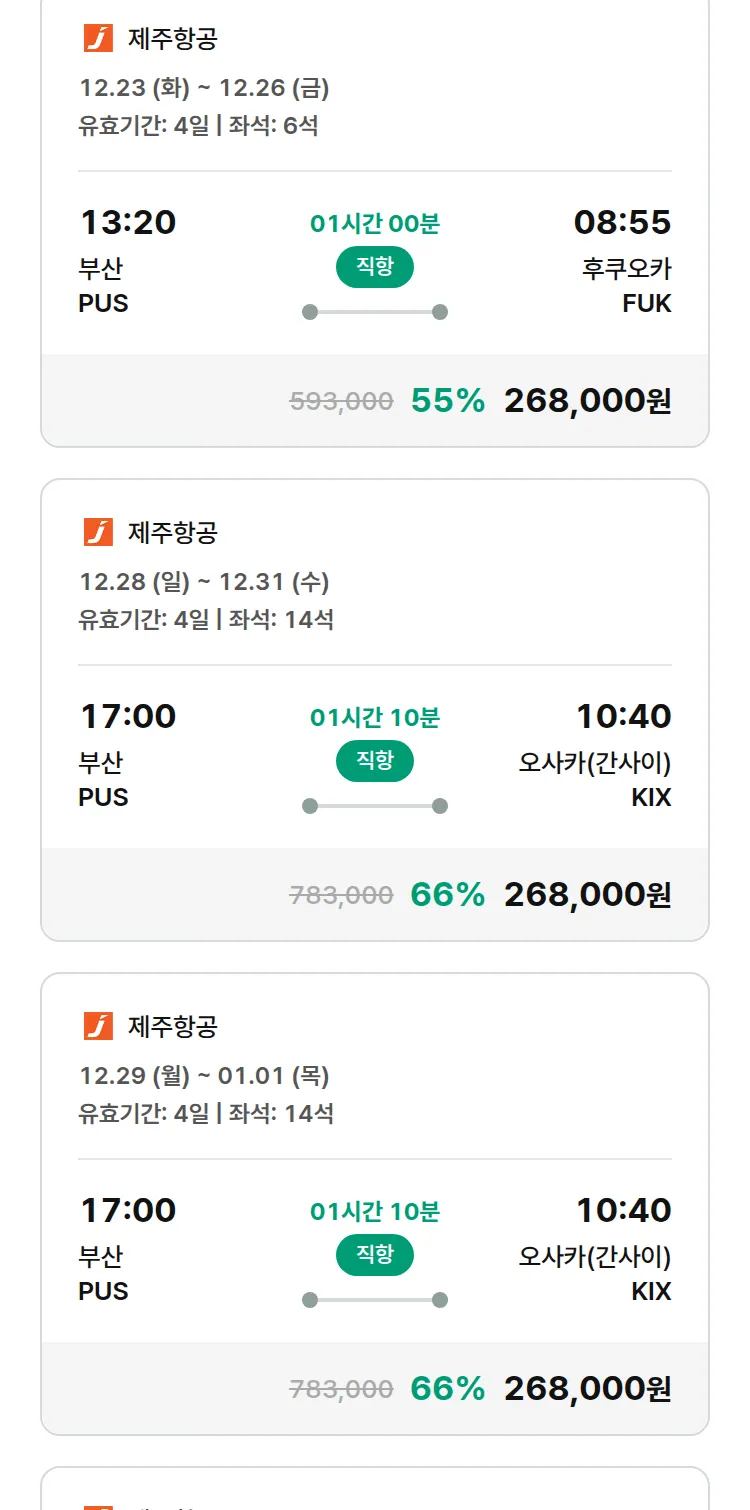This screenshot has width=750, height=1510.
Task: Select the 13:20 departure time
Action: point(128,222)
